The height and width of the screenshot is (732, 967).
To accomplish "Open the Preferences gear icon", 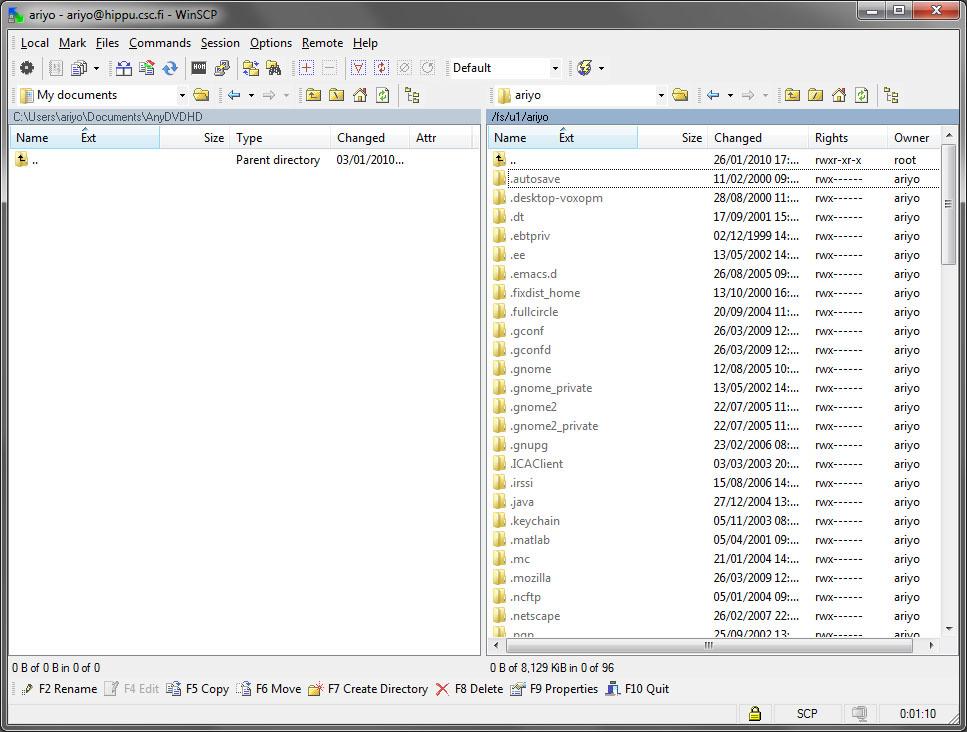I will tap(27, 69).
